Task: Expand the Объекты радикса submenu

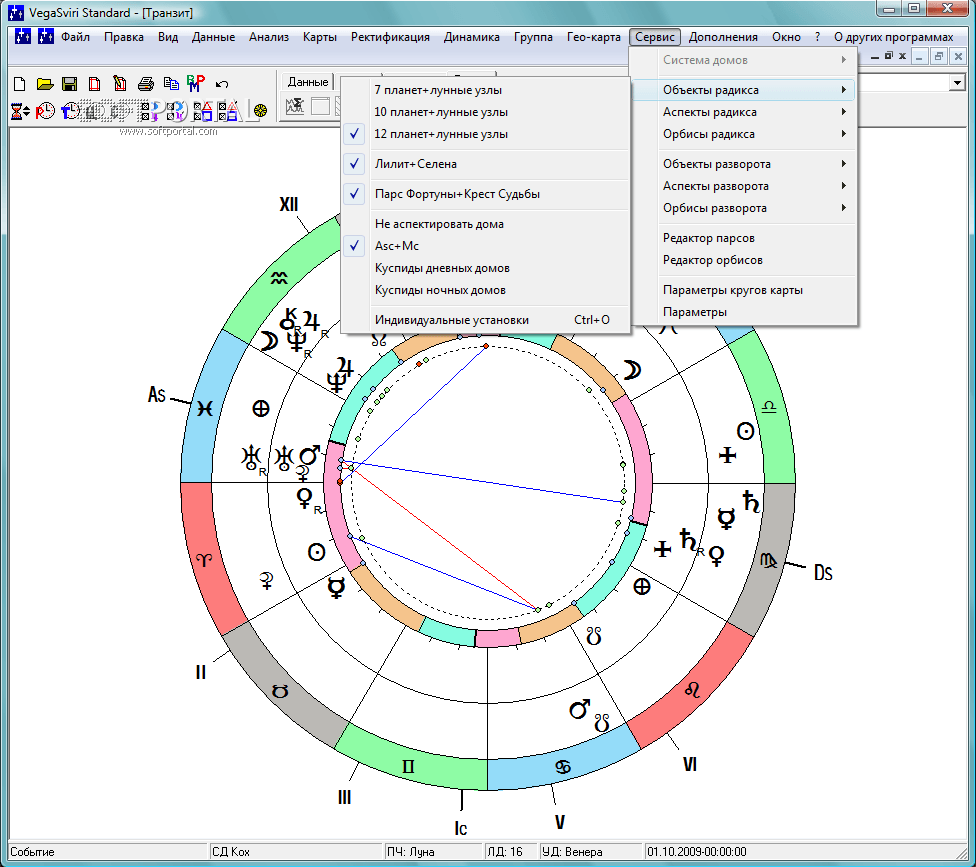Action: tap(744, 90)
